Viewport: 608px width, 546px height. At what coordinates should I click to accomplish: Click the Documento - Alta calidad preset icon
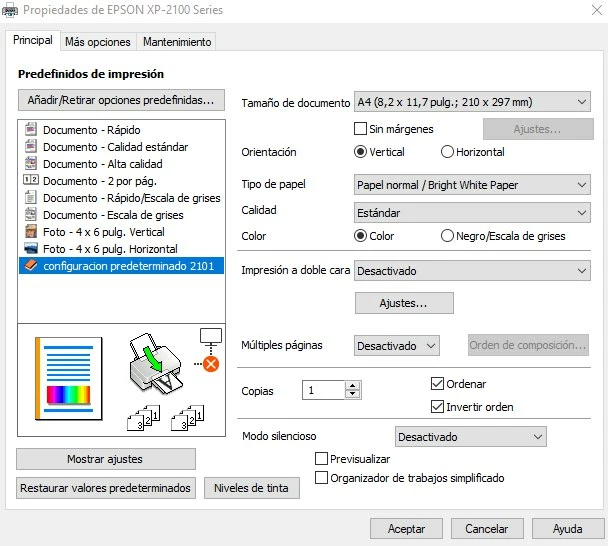pos(31,163)
